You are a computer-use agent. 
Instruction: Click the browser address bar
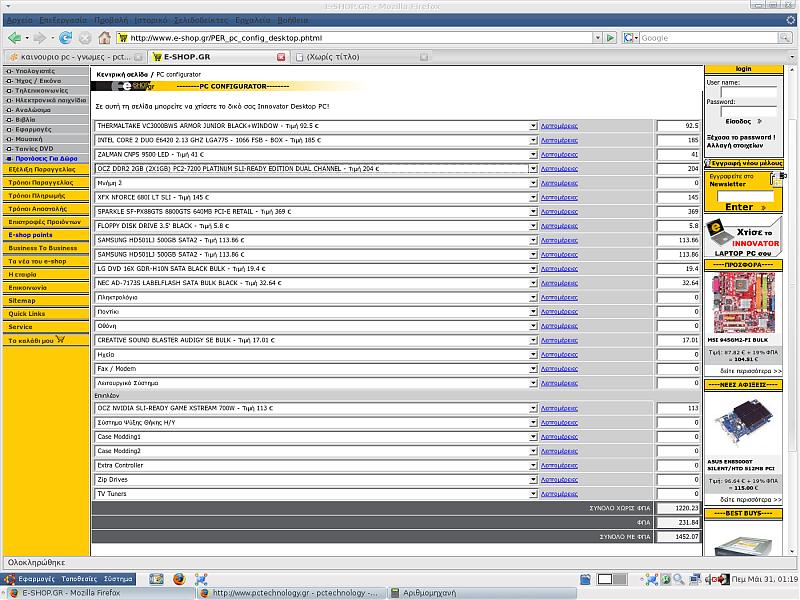[357, 38]
